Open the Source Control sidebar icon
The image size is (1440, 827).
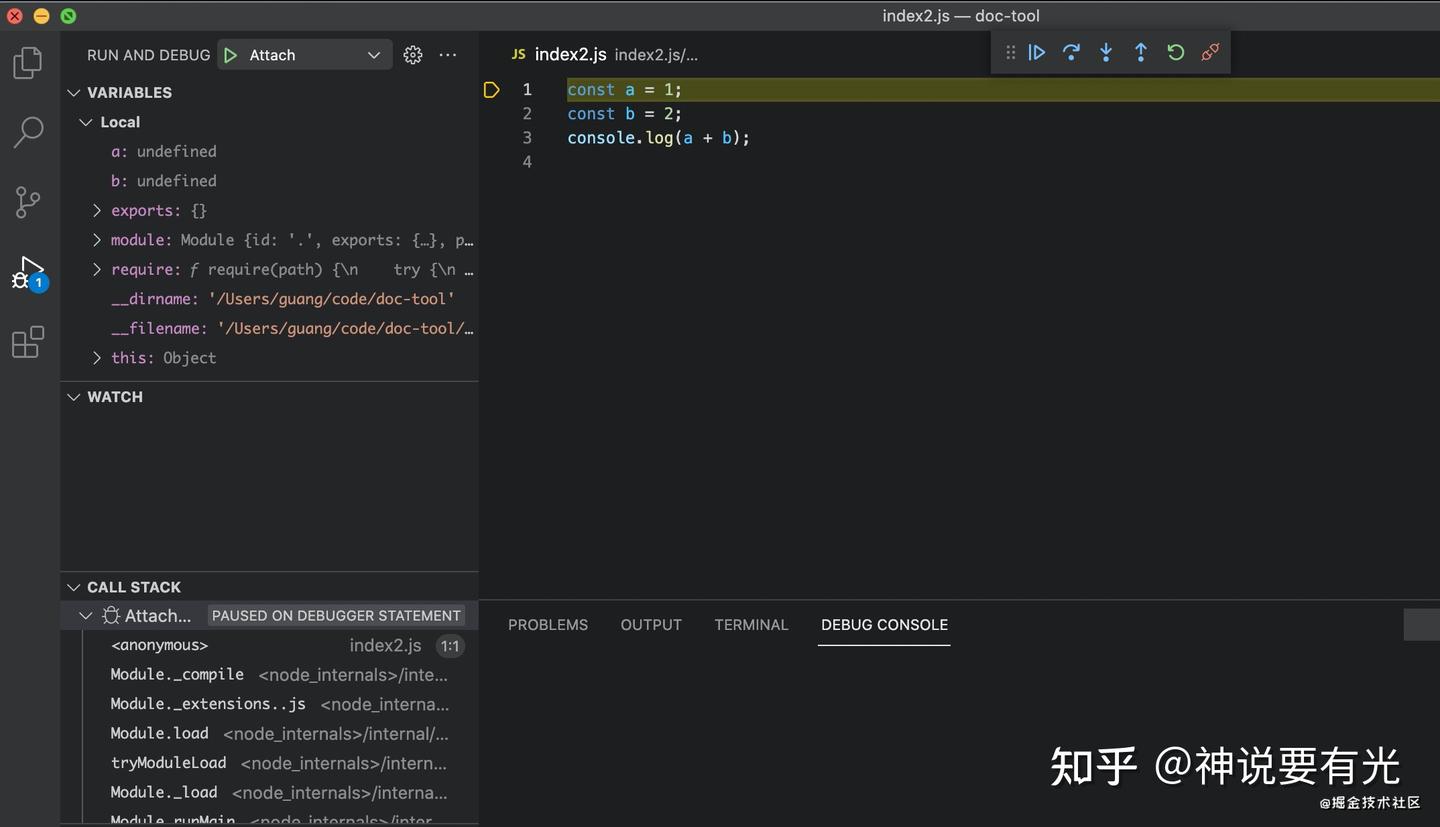pos(27,202)
